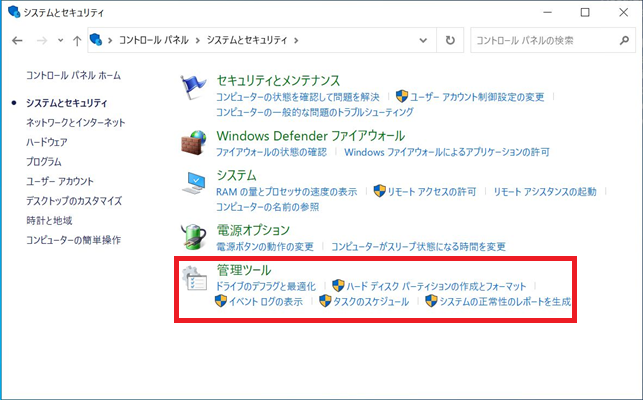Open ハード ディスク パーティションの作成とフォーマット
The width and height of the screenshot is (643, 400).
[436, 286]
